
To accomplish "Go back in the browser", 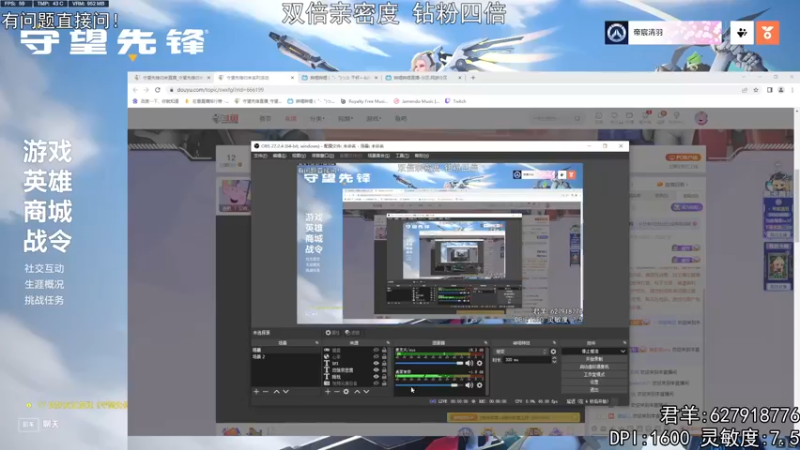I will click(135, 90).
